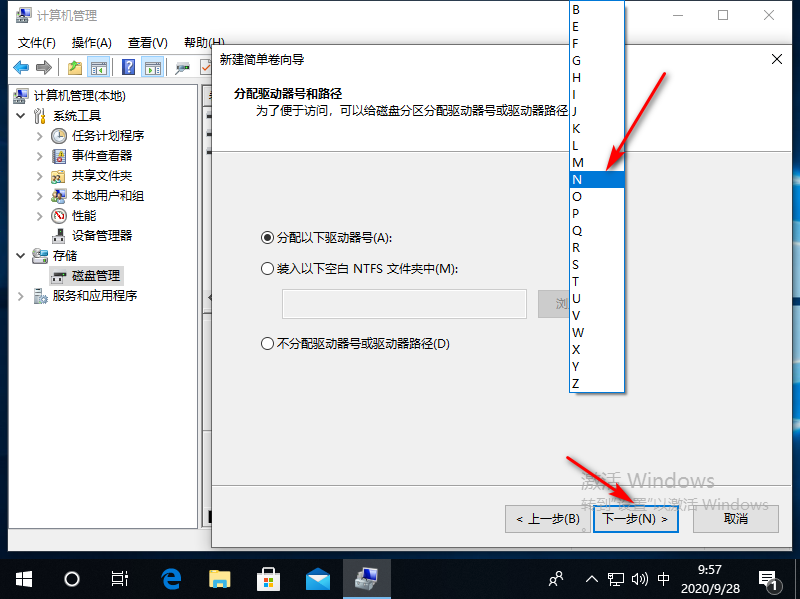Toggle the show/hide action pane icon
Viewport: 800px width, 599px height.
(152, 67)
